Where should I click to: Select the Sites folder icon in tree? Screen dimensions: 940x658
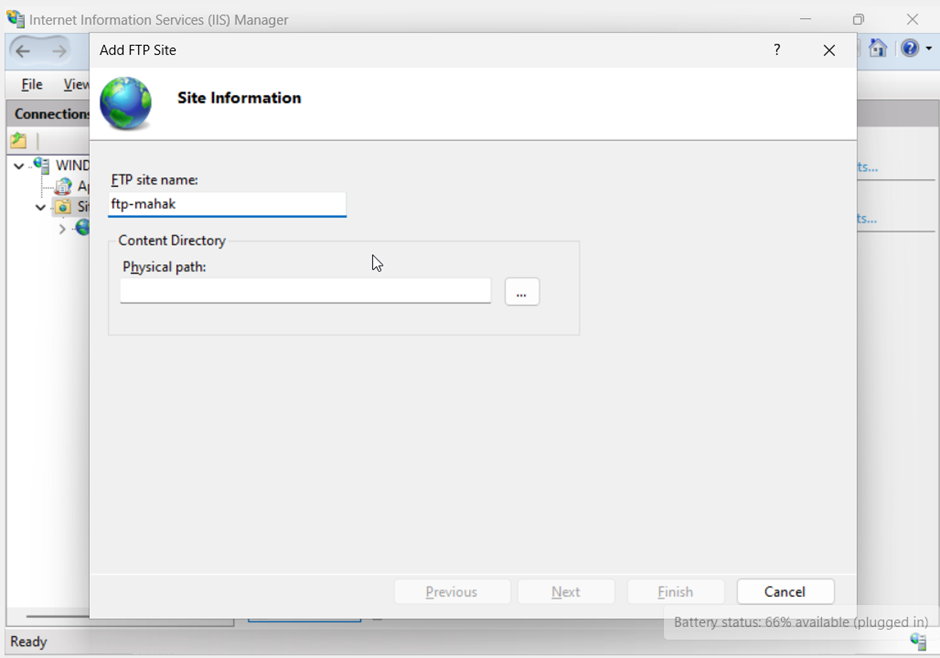(63, 207)
